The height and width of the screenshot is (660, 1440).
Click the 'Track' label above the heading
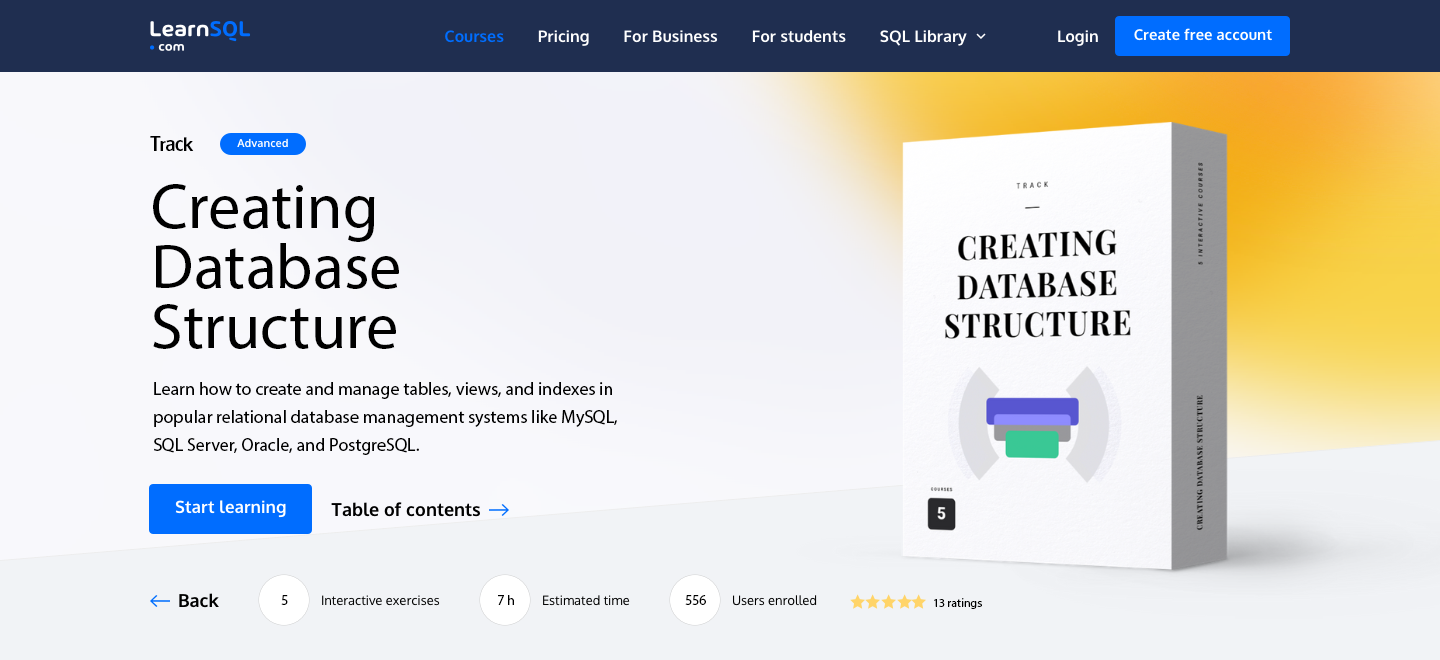171,144
